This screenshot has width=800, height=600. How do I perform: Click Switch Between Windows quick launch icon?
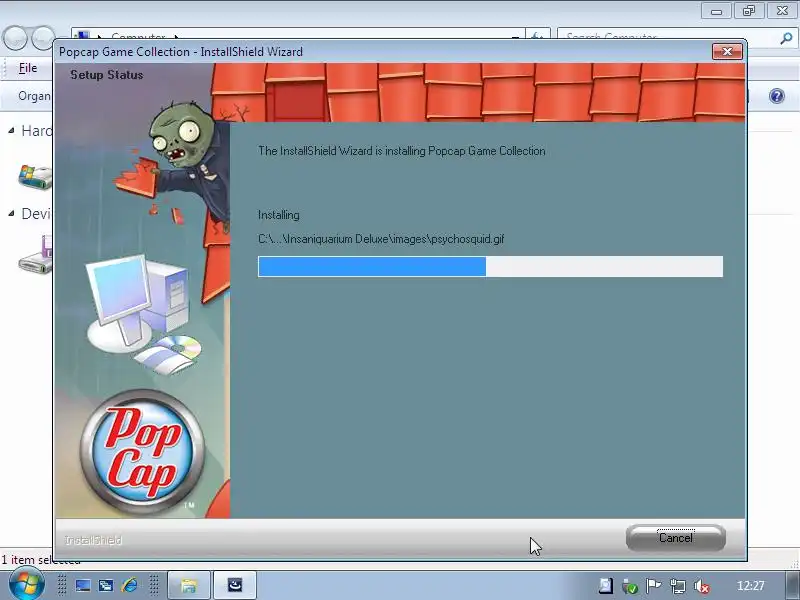pos(106,585)
